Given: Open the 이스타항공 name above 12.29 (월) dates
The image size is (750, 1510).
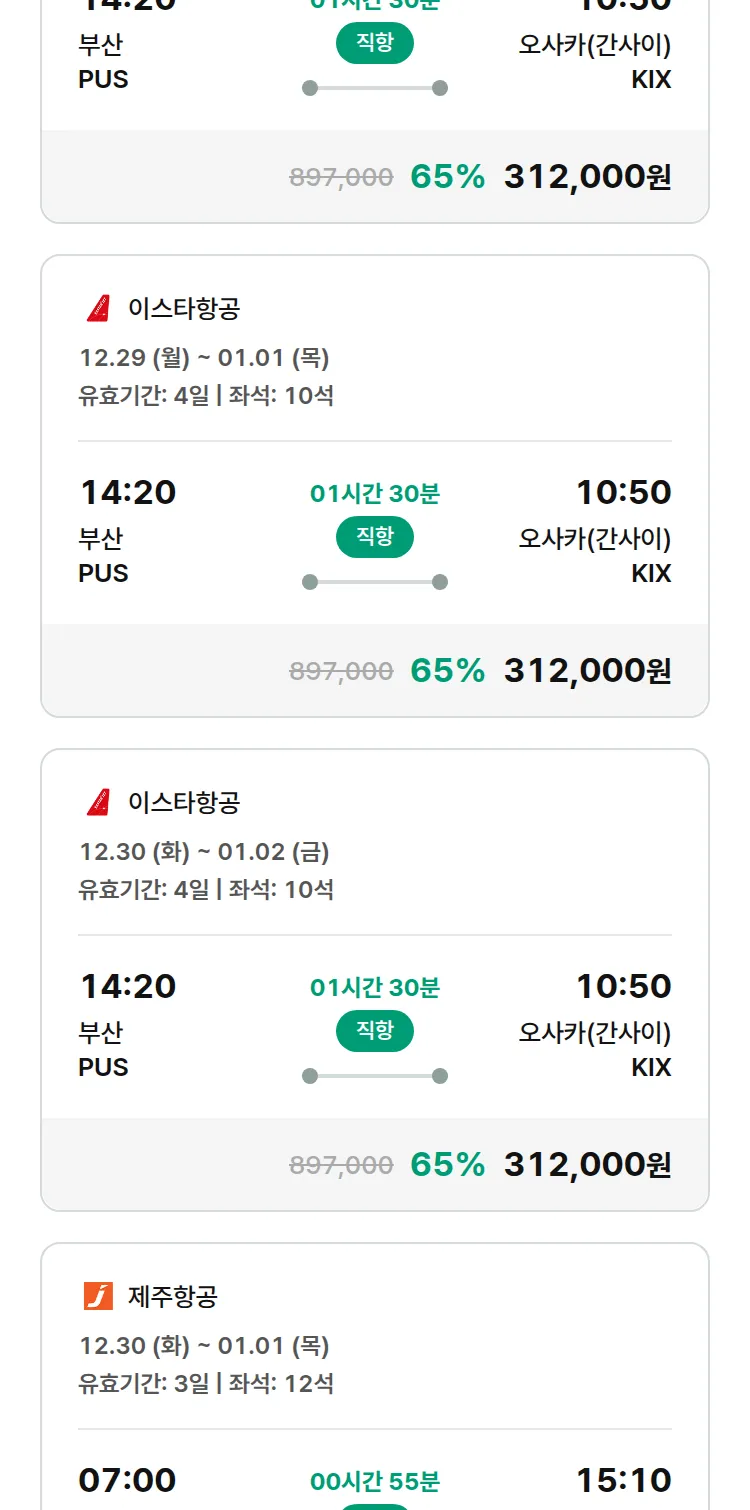Looking at the screenshot, I should [184, 309].
